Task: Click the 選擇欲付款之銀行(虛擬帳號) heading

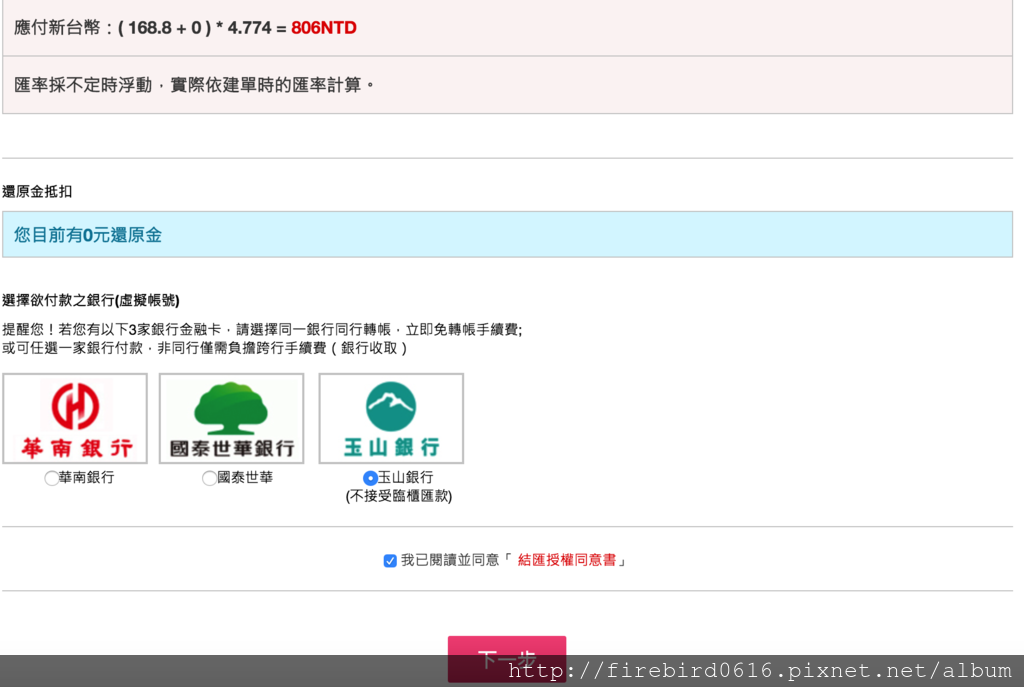Action: click(91, 300)
